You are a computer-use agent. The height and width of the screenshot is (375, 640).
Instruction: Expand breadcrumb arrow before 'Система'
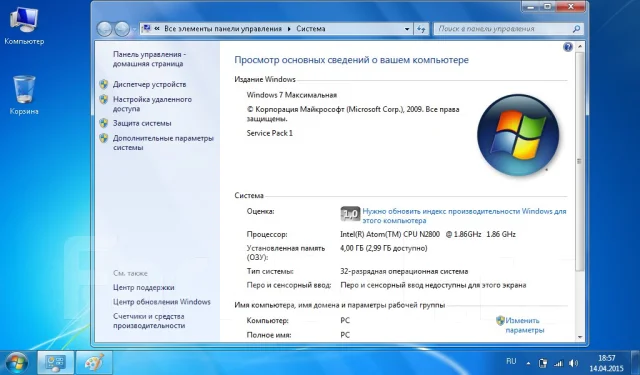[289, 29]
